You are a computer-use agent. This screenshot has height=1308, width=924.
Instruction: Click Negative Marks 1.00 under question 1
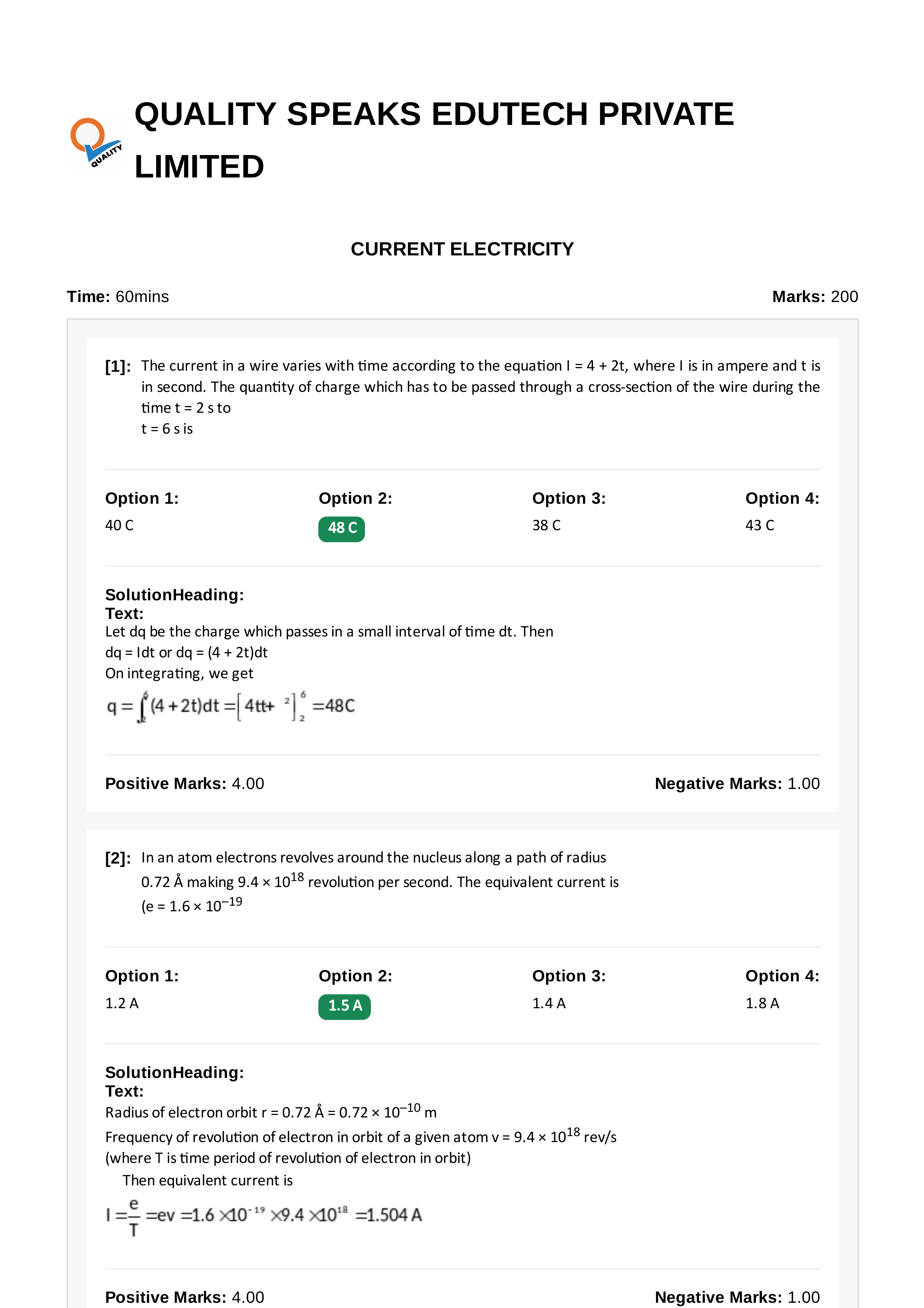point(737,783)
